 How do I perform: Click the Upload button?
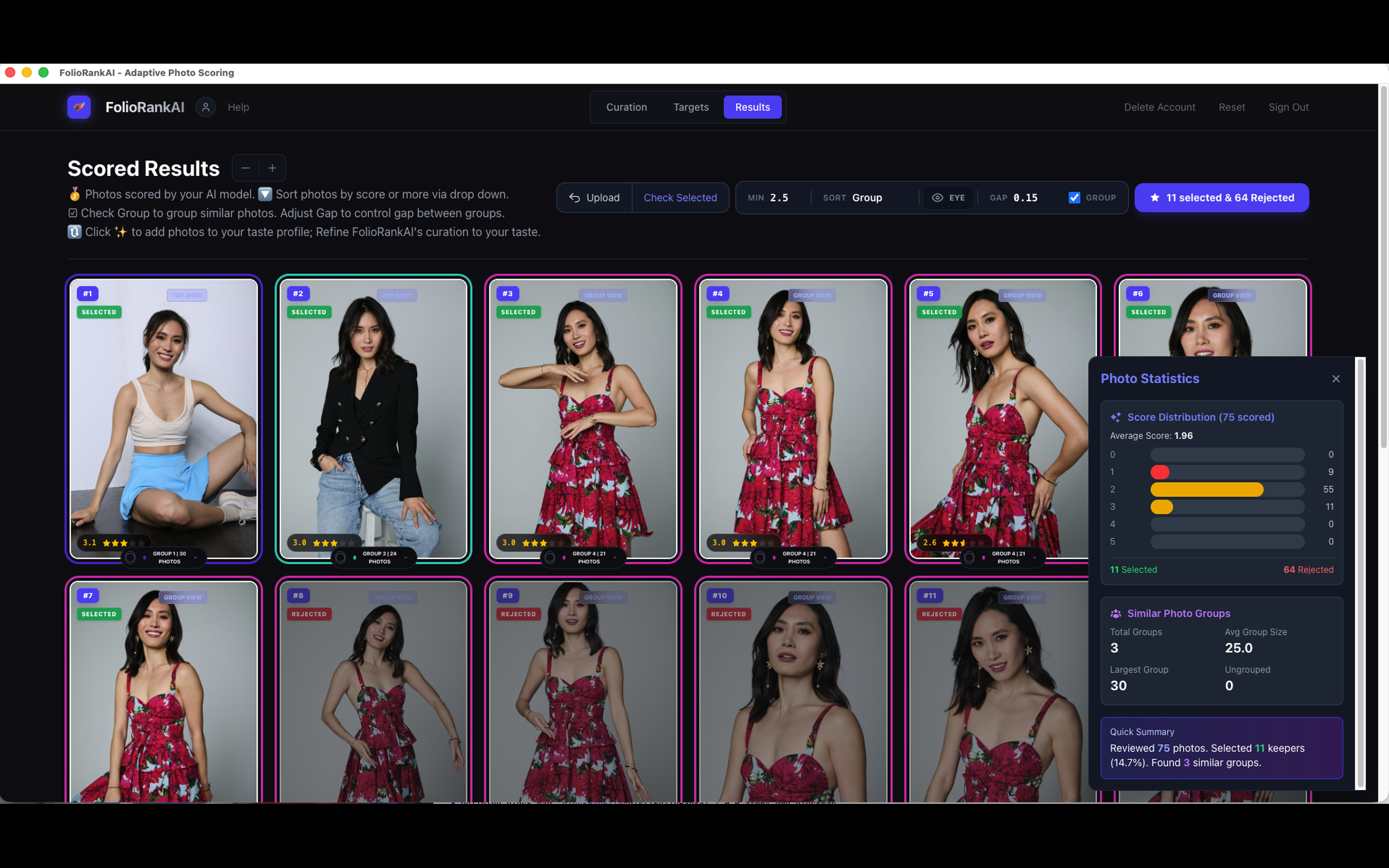pos(595,198)
